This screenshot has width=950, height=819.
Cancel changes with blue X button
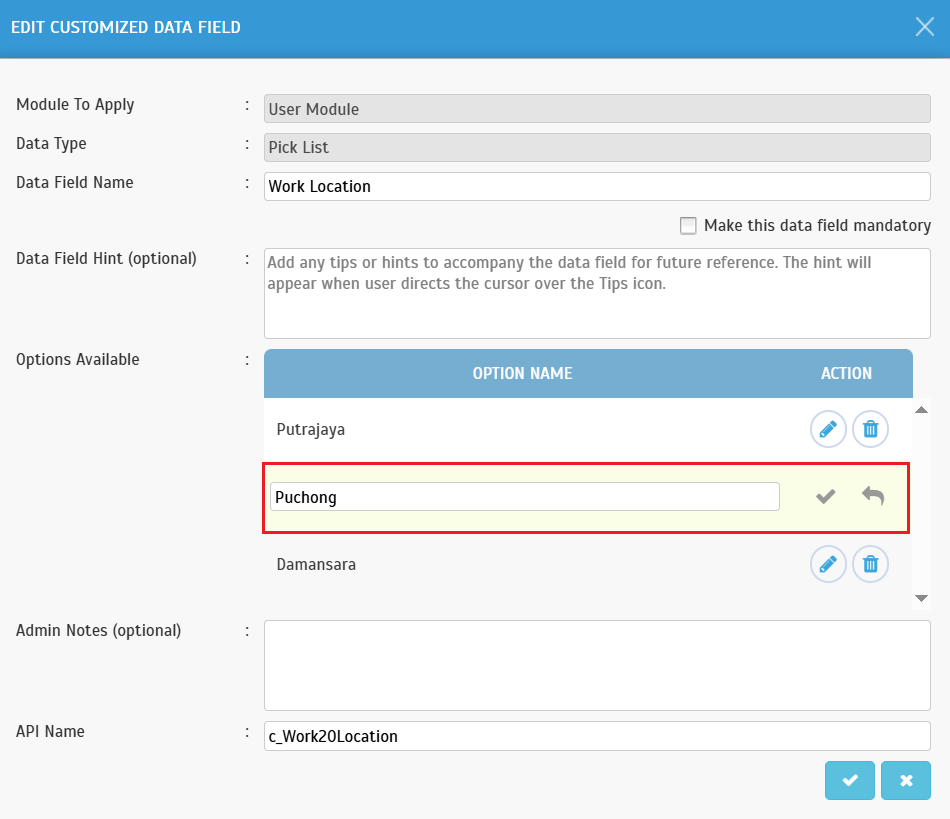pos(906,780)
